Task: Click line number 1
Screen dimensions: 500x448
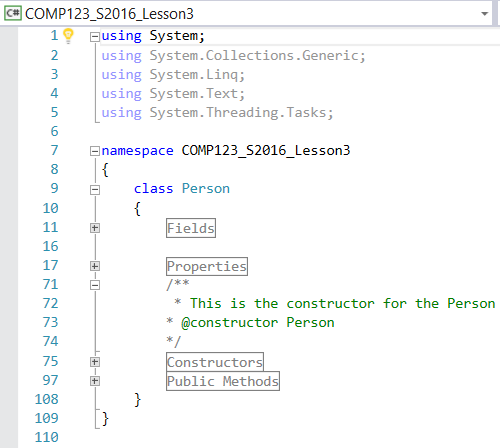Action: click(x=54, y=35)
